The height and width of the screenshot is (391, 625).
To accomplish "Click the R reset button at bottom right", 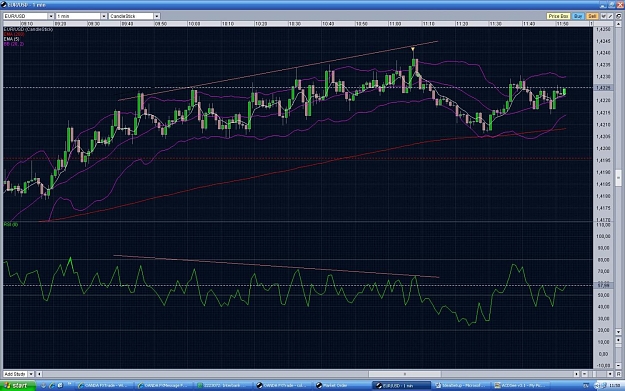I will tap(619, 374).
